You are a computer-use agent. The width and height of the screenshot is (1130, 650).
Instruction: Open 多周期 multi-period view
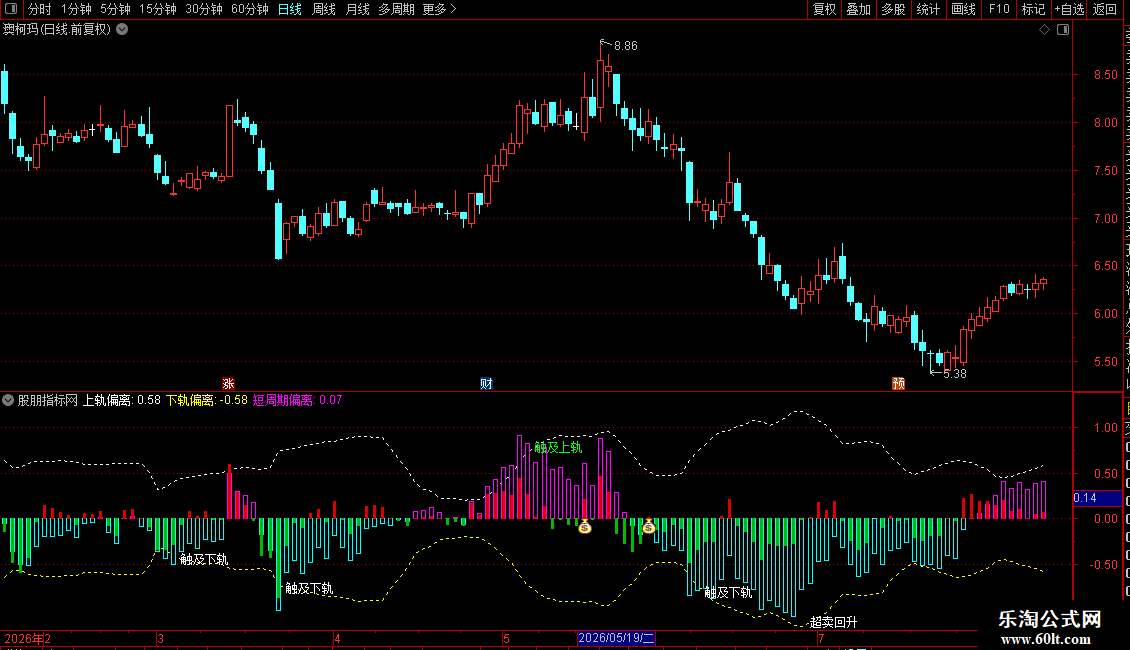pos(396,9)
